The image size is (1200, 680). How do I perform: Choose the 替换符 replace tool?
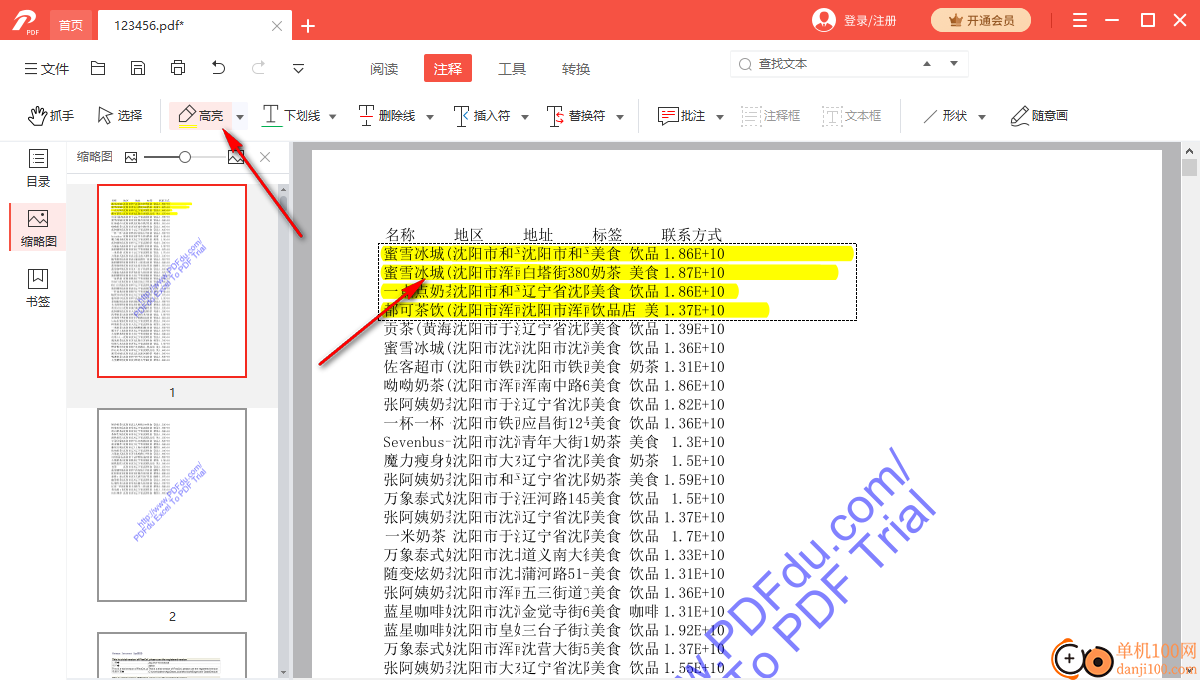click(x=576, y=116)
